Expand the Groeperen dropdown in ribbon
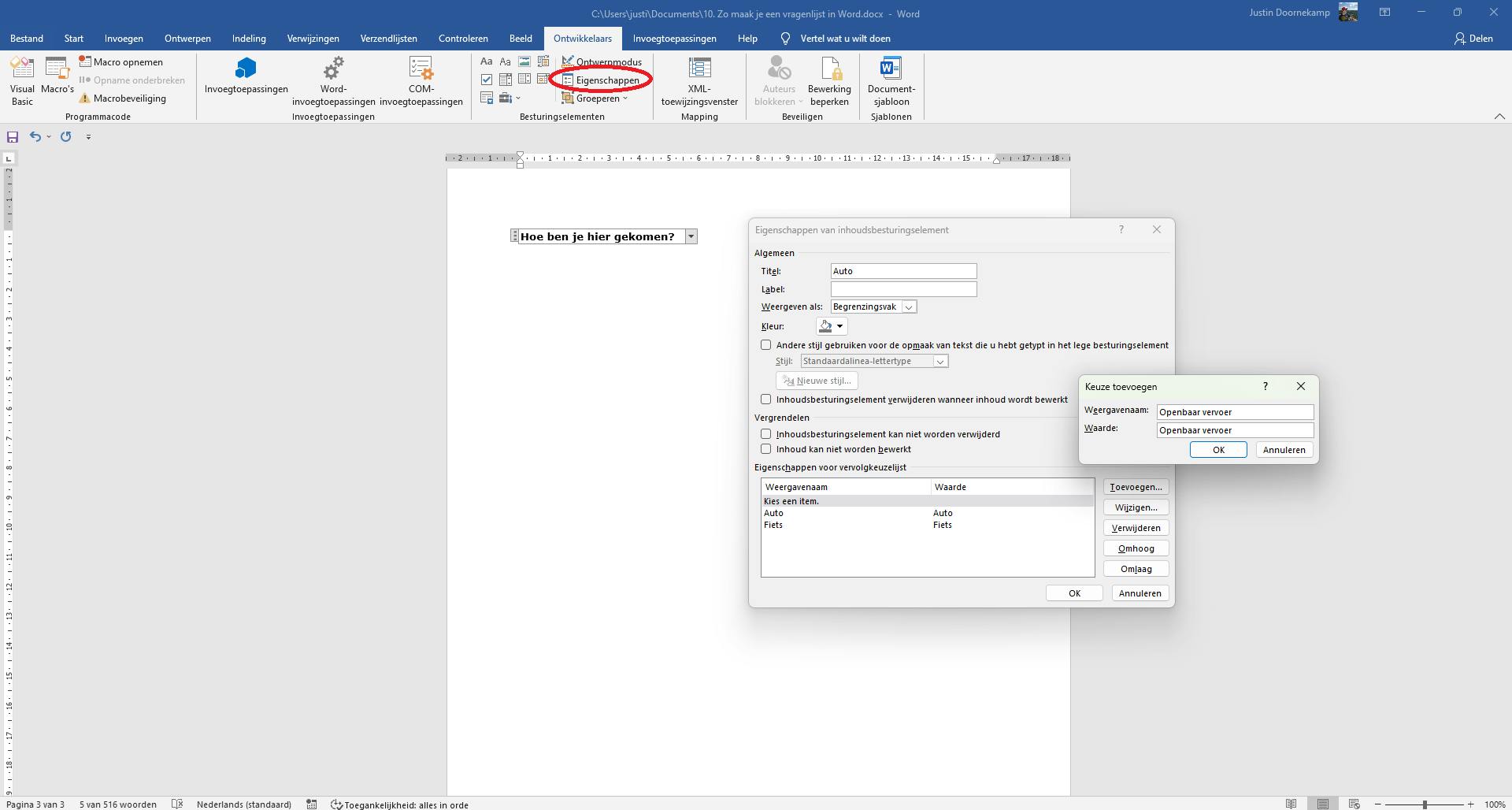The image size is (1512, 810). (x=602, y=98)
